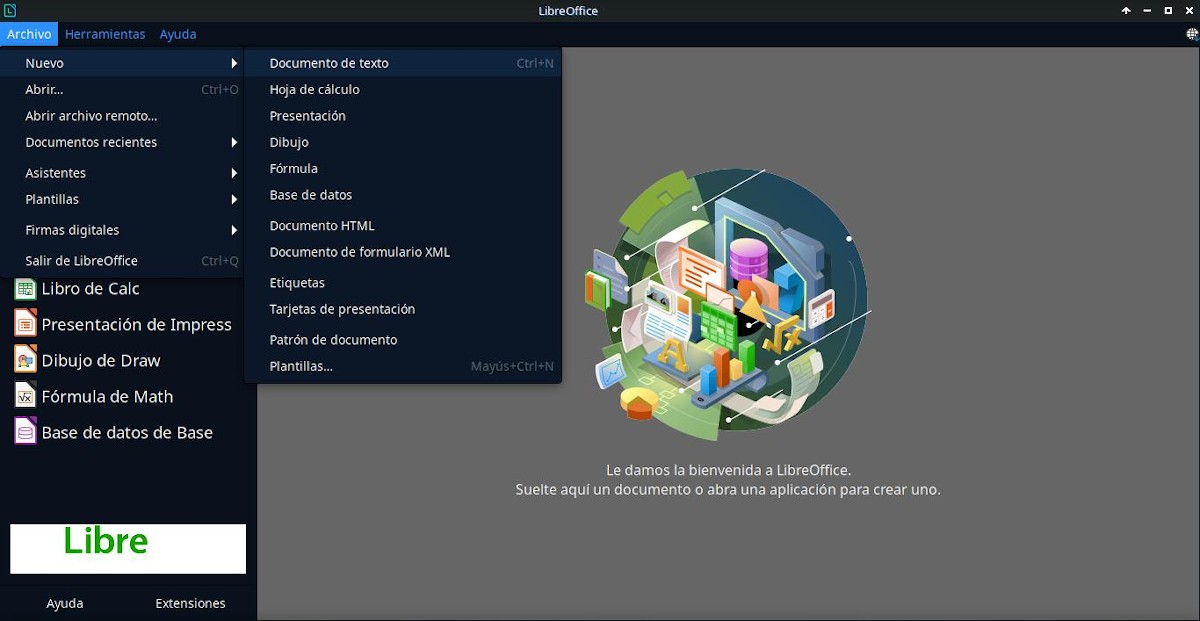Open Presentación de Impress from the sidebar
This screenshot has height=621, width=1200.
(x=135, y=324)
